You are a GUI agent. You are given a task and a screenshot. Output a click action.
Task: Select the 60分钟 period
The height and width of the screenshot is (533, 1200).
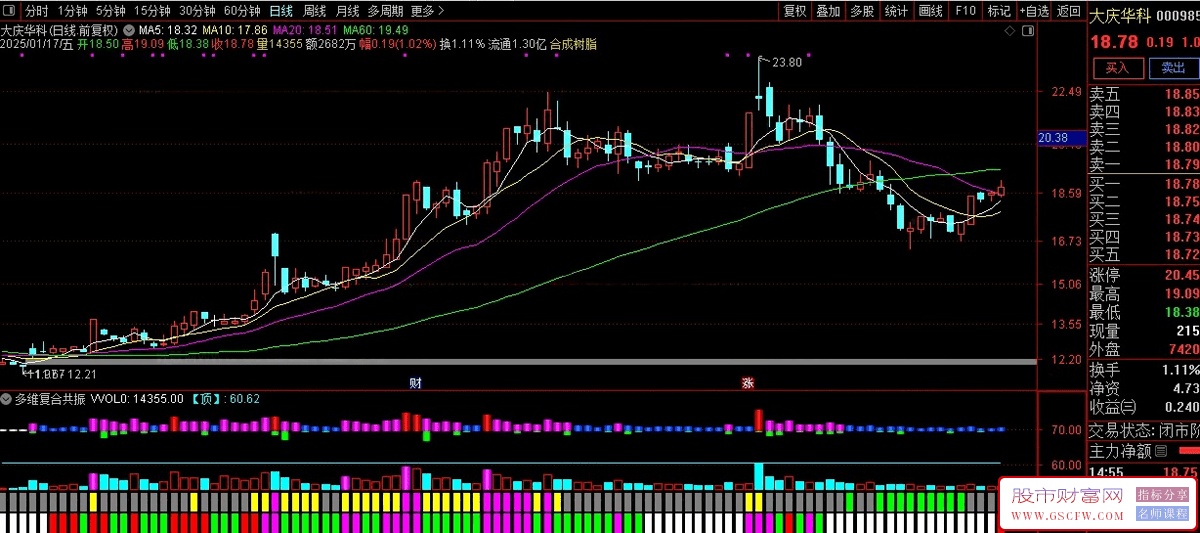coord(242,11)
